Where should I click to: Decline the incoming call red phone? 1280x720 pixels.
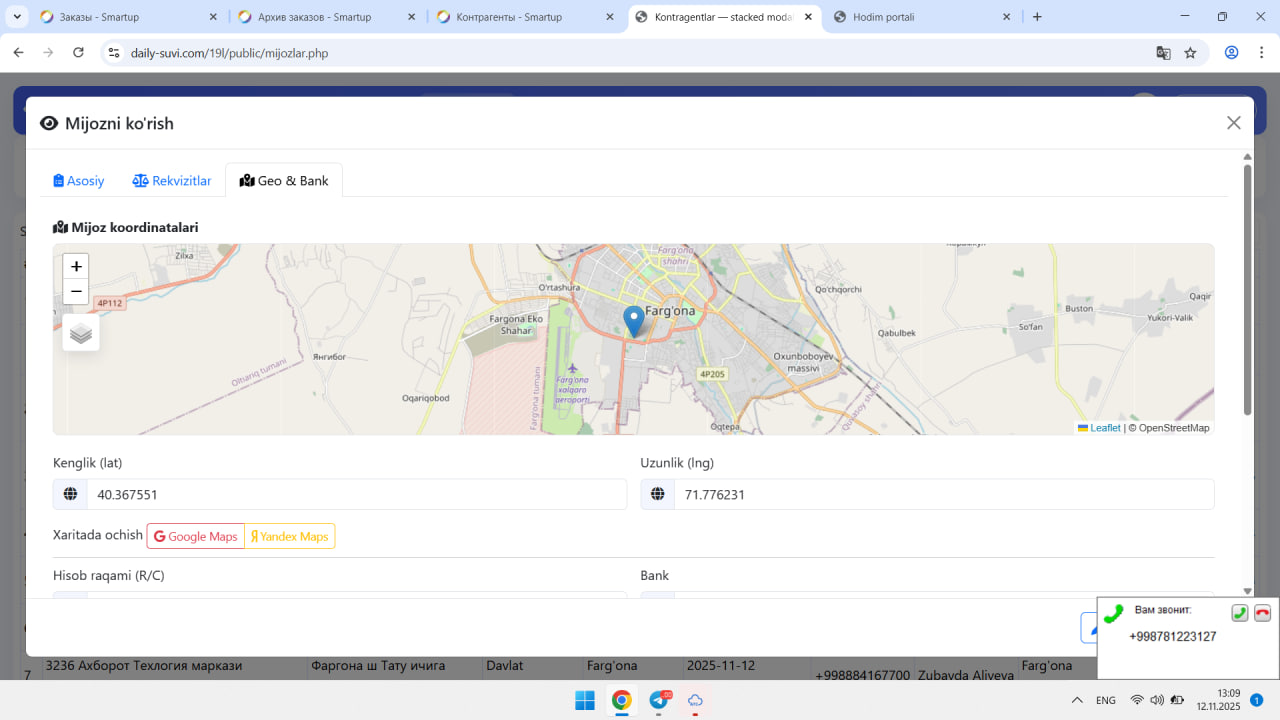pyautogui.click(x=1262, y=613)
